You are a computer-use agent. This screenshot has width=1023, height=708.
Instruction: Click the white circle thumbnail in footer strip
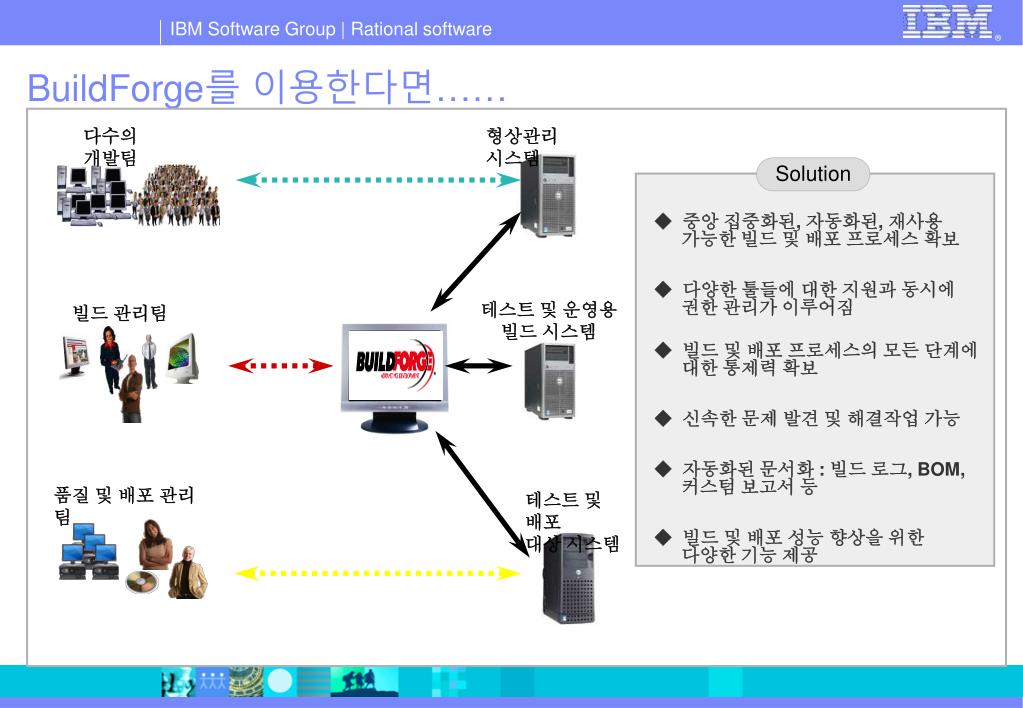click(280, 681)
